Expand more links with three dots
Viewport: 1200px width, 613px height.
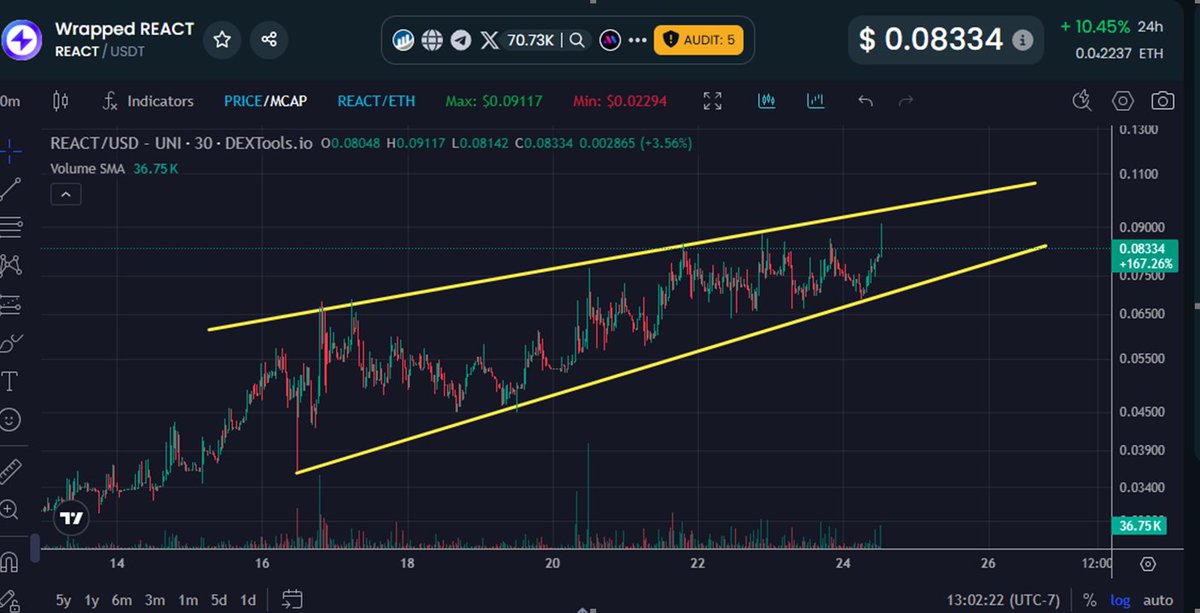point(637,41)
